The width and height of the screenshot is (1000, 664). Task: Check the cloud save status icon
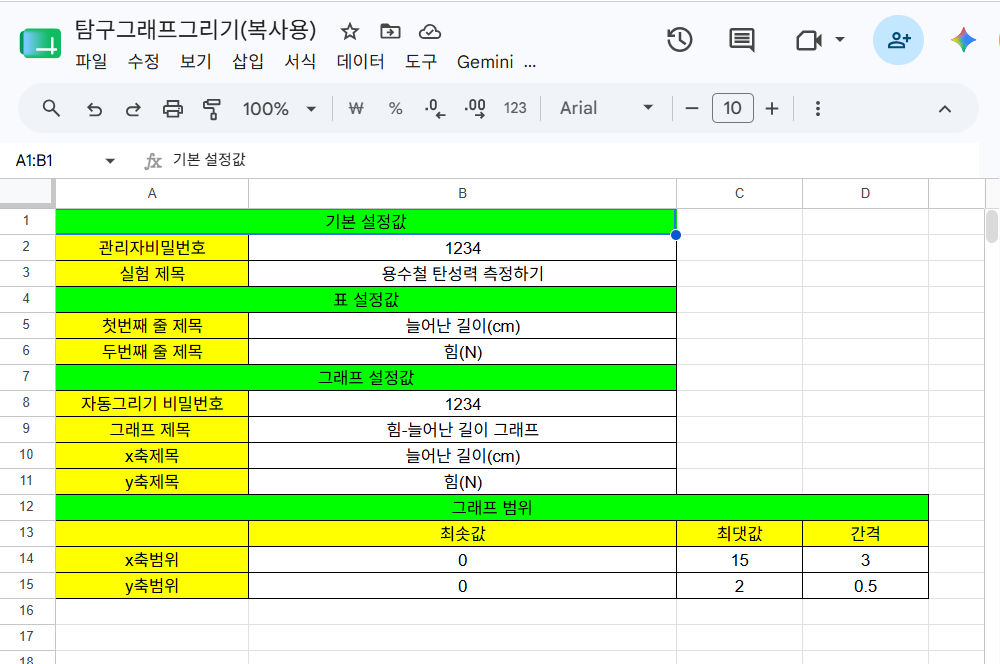[x=430, y=31]
